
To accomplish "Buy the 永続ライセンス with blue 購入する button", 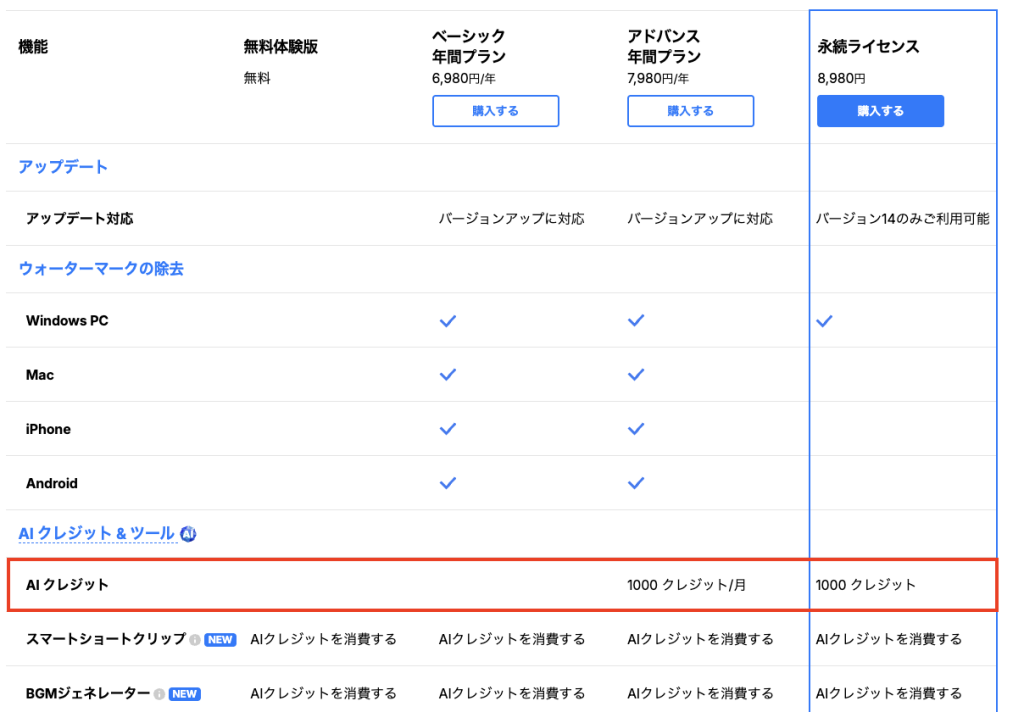I will coord(880,111).
